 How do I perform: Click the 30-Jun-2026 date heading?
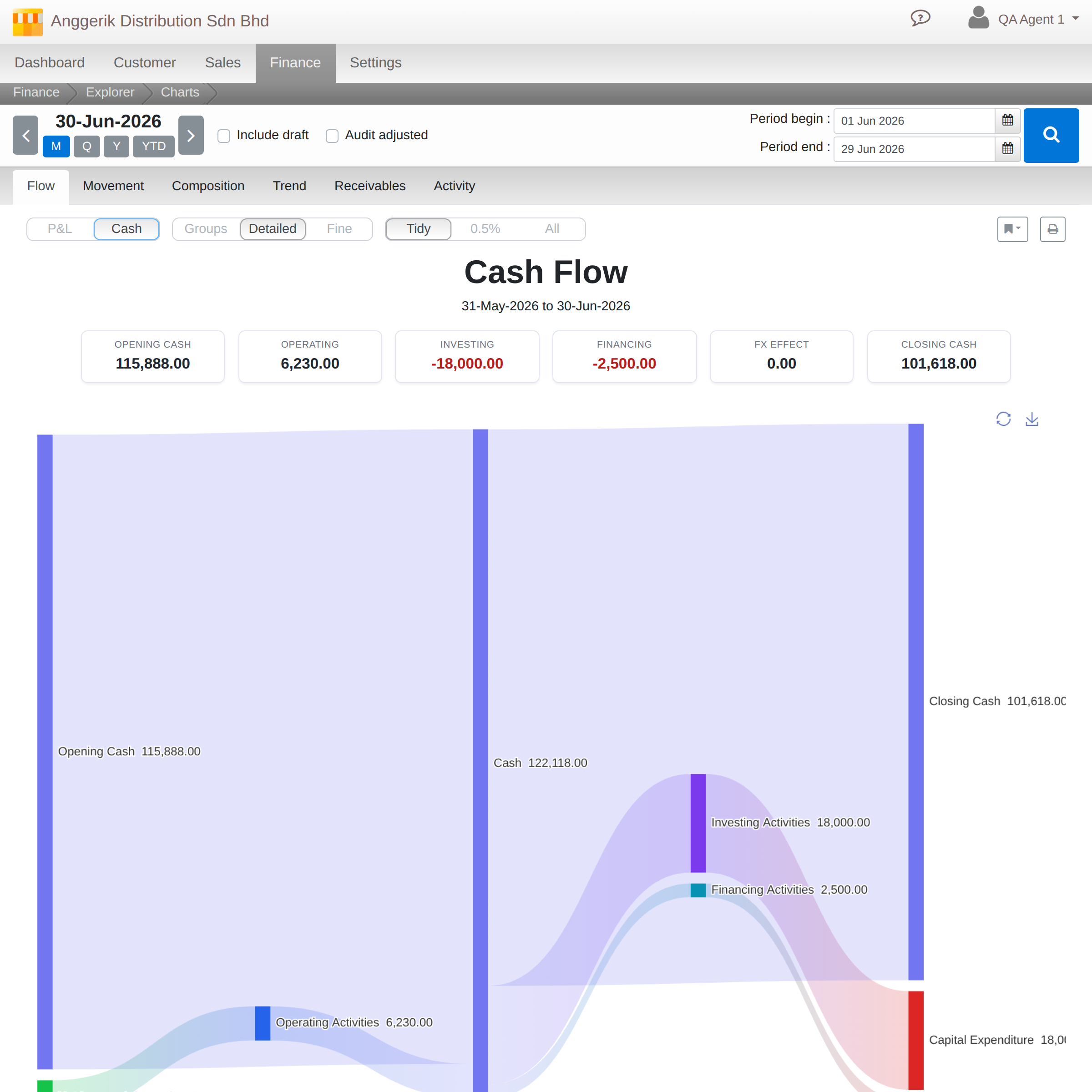click(108, 121)
